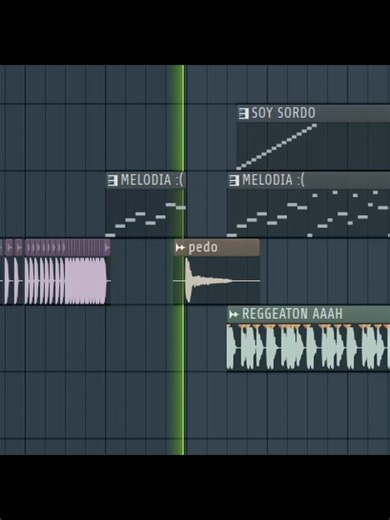Select the SOY SORDO clip title
This screenshot has height=520, width=390.
pos(283,113)
